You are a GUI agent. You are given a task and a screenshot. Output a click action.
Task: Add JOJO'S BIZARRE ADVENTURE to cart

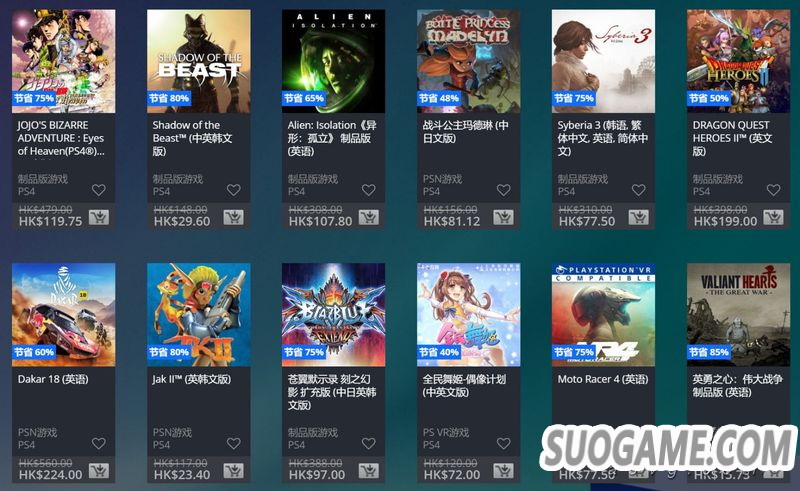98,217
